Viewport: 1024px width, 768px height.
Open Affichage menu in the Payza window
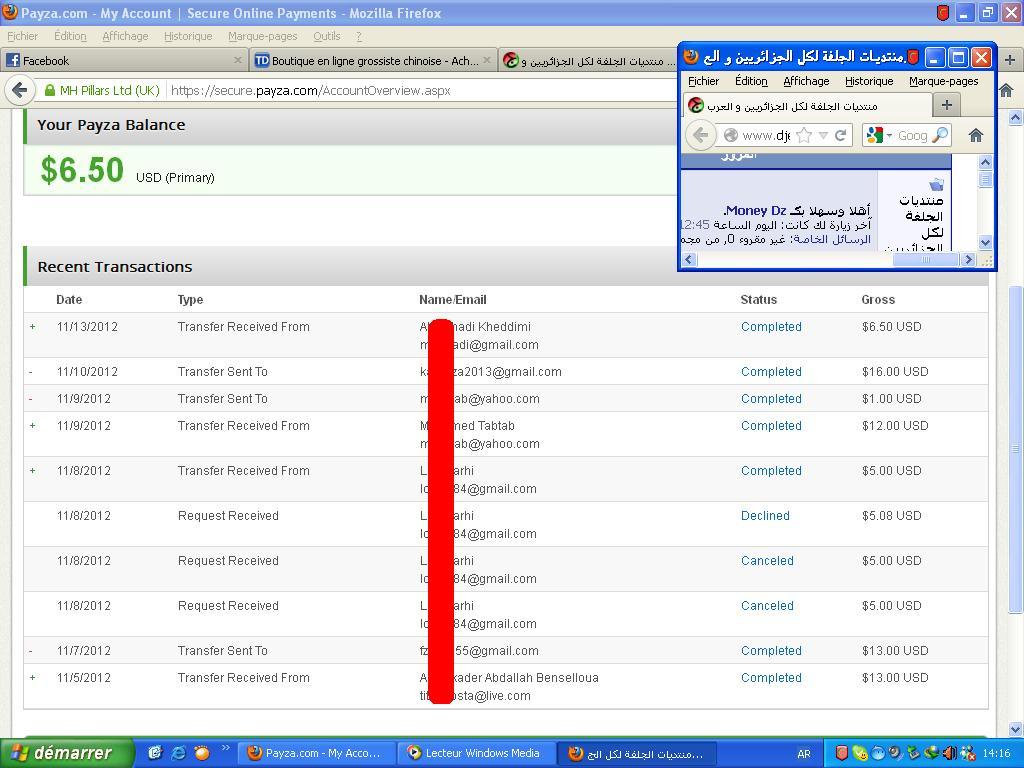(125, 36)
